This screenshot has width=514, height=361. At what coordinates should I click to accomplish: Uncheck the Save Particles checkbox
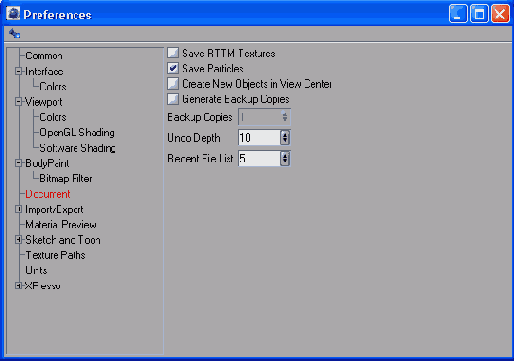coord(173,68)
